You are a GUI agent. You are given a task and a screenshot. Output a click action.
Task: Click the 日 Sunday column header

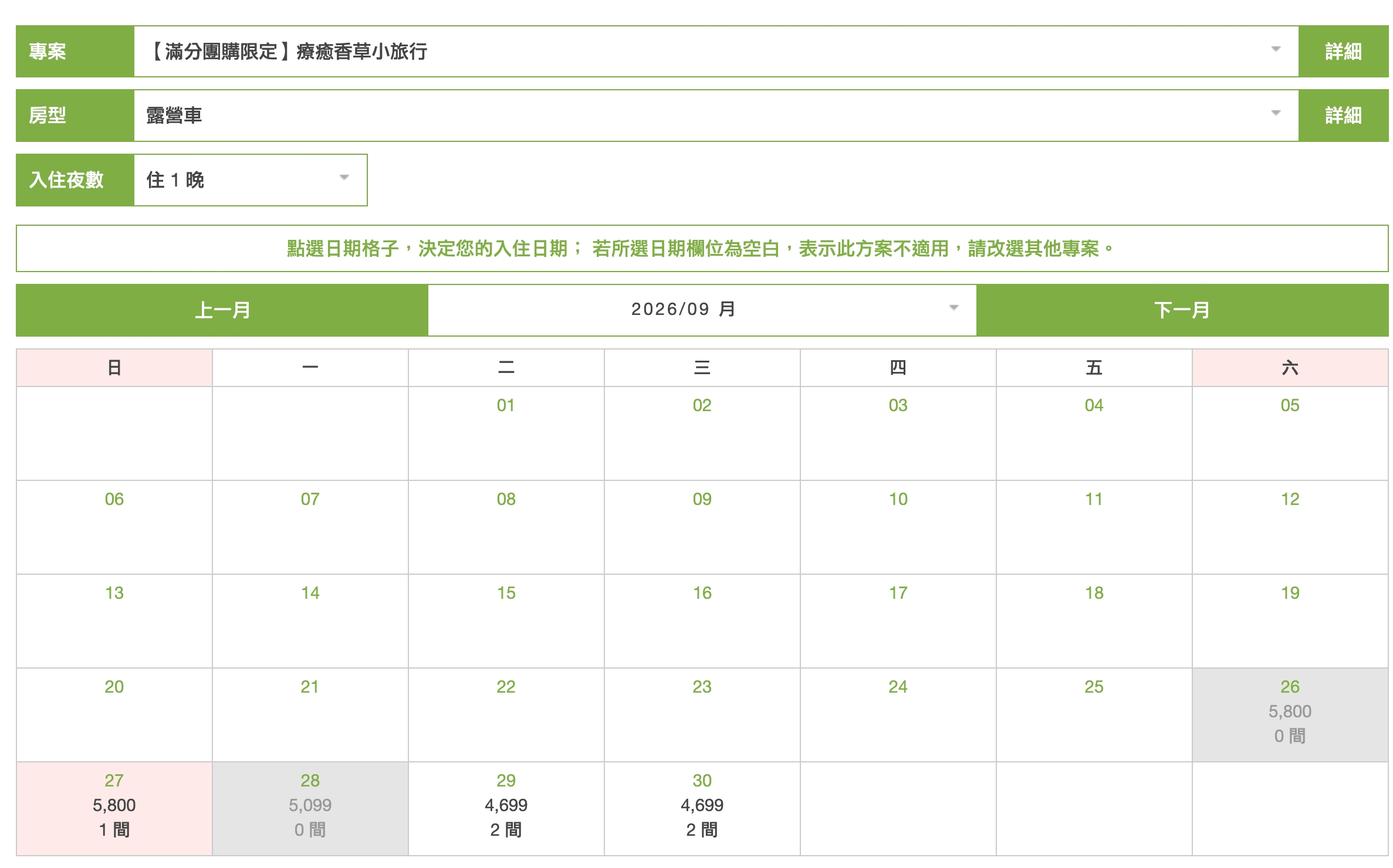(x=114, y=368)
